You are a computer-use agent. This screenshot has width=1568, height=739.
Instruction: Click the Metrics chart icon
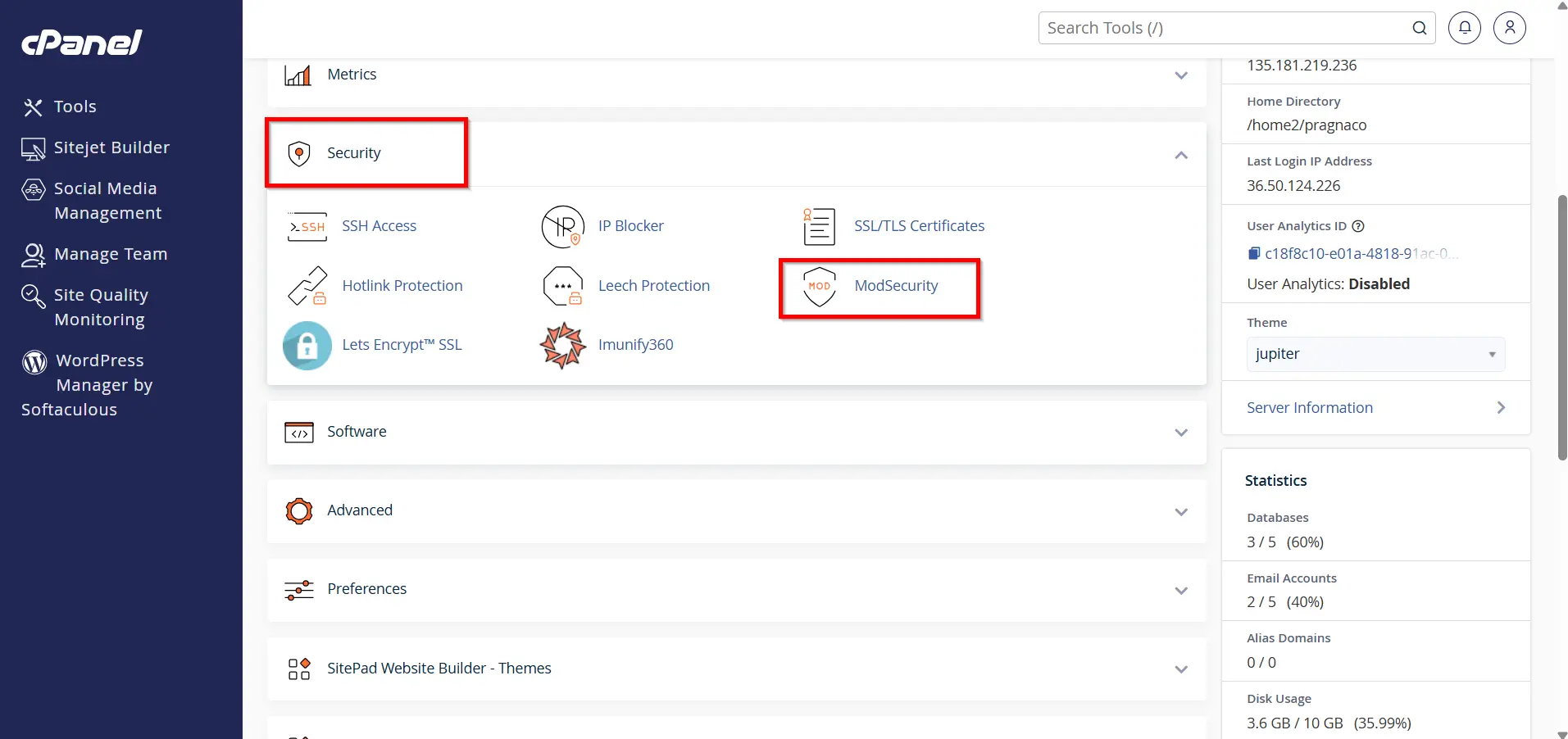click(x=298, y=75)
